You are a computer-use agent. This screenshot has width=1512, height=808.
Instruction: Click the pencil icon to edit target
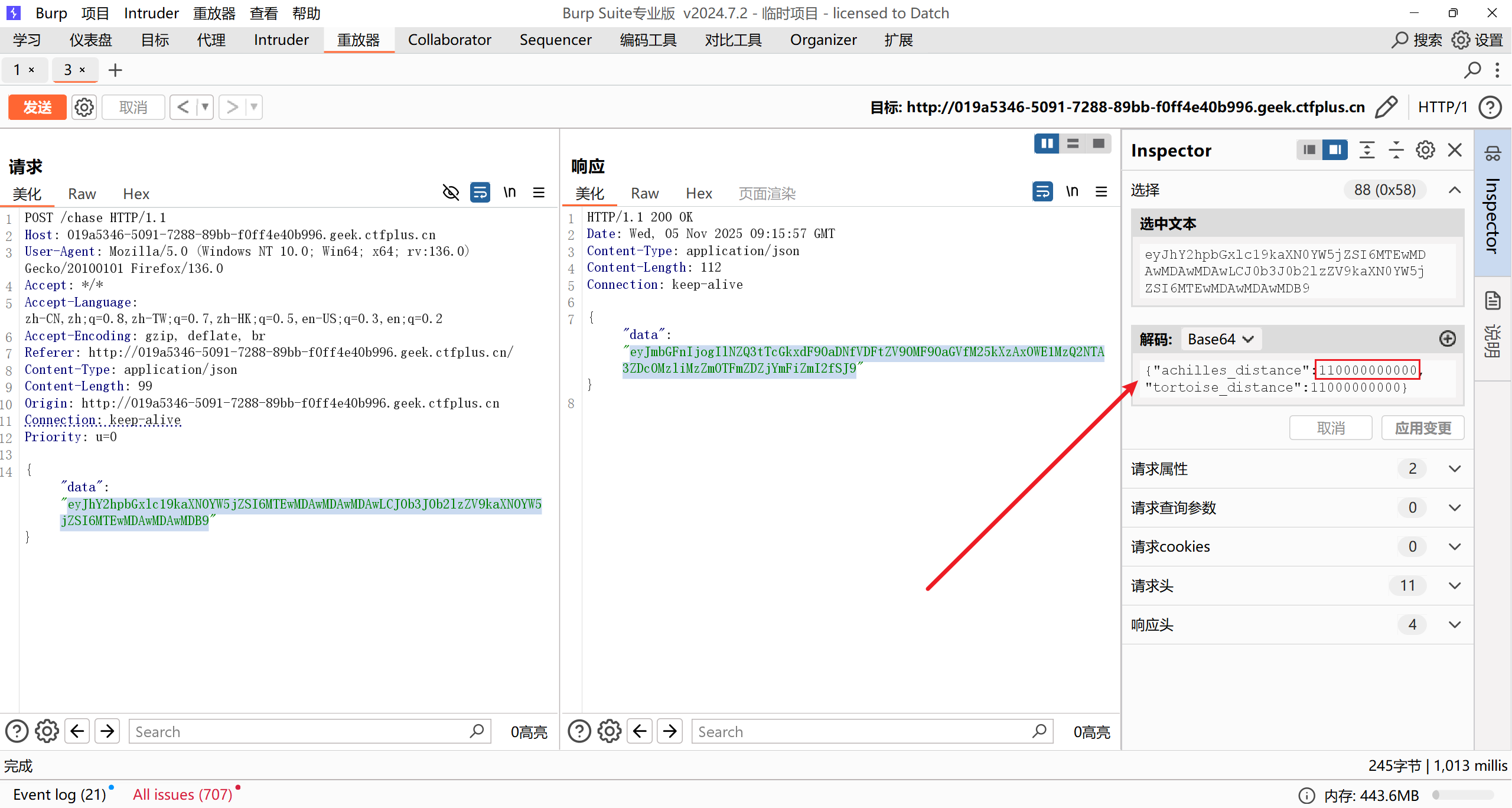(x=1386, y=107)
